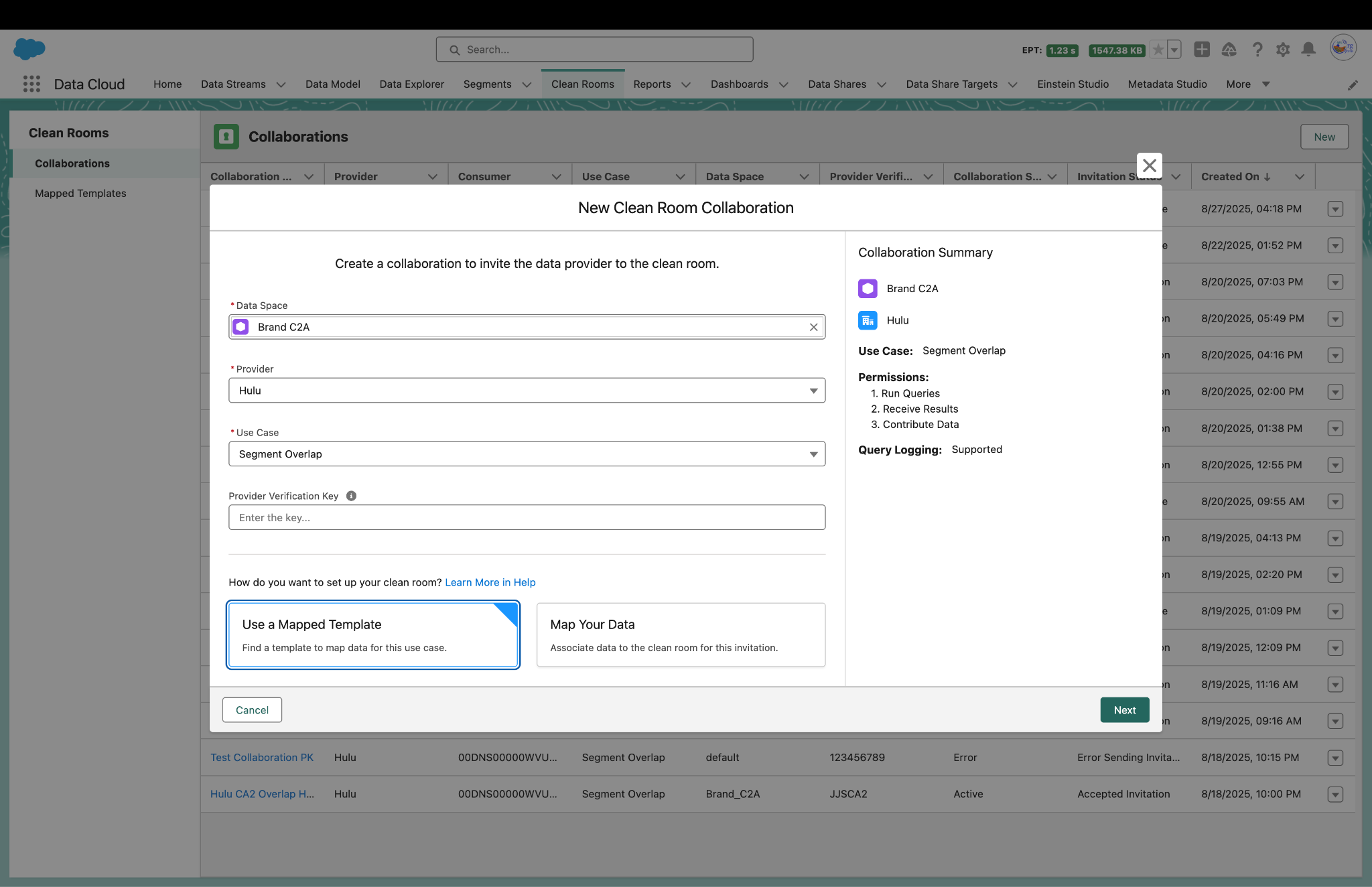Open the notifications bell

[x=1308, y=50]
